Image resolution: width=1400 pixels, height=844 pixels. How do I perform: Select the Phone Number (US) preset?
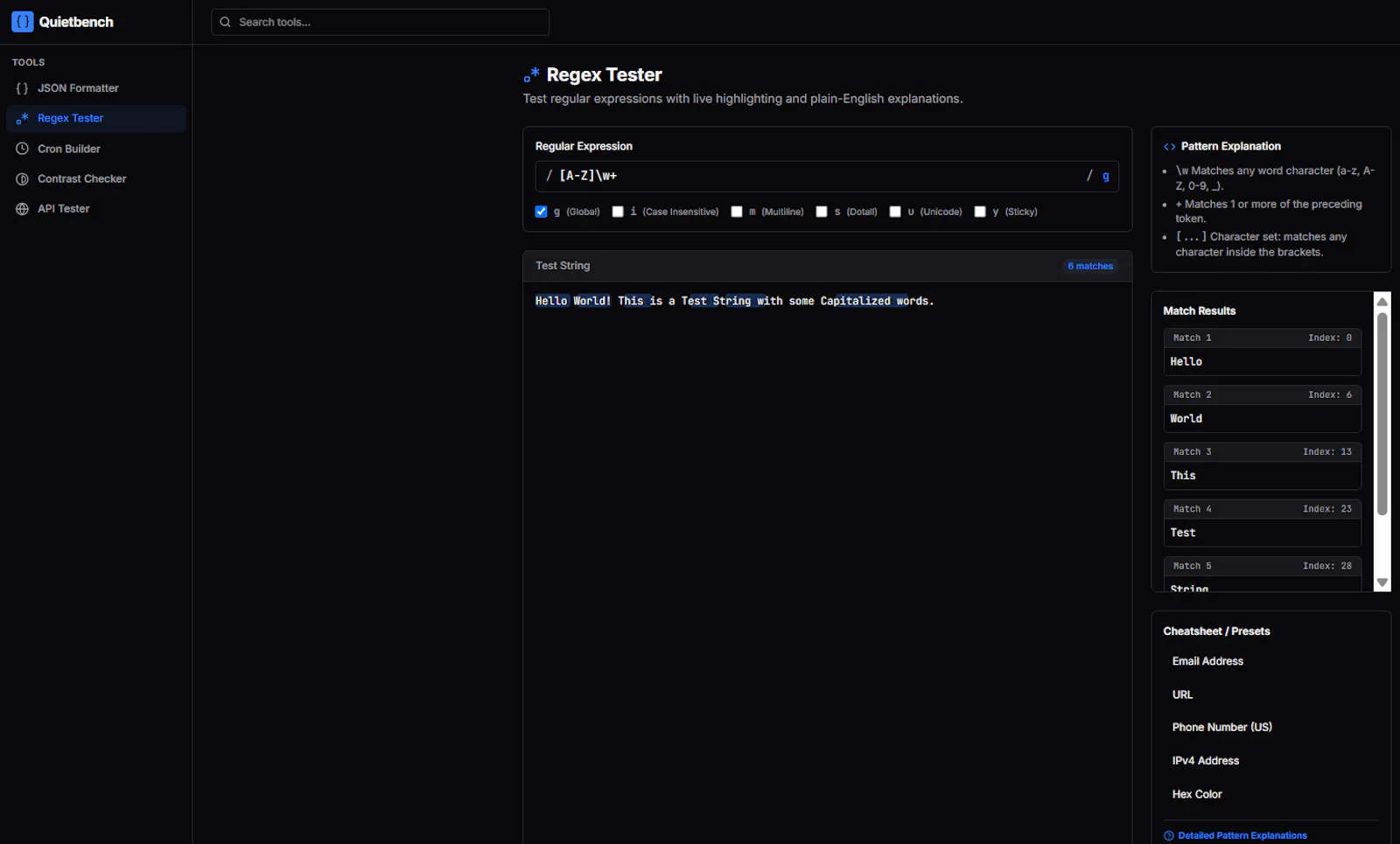pos(1270,728)
